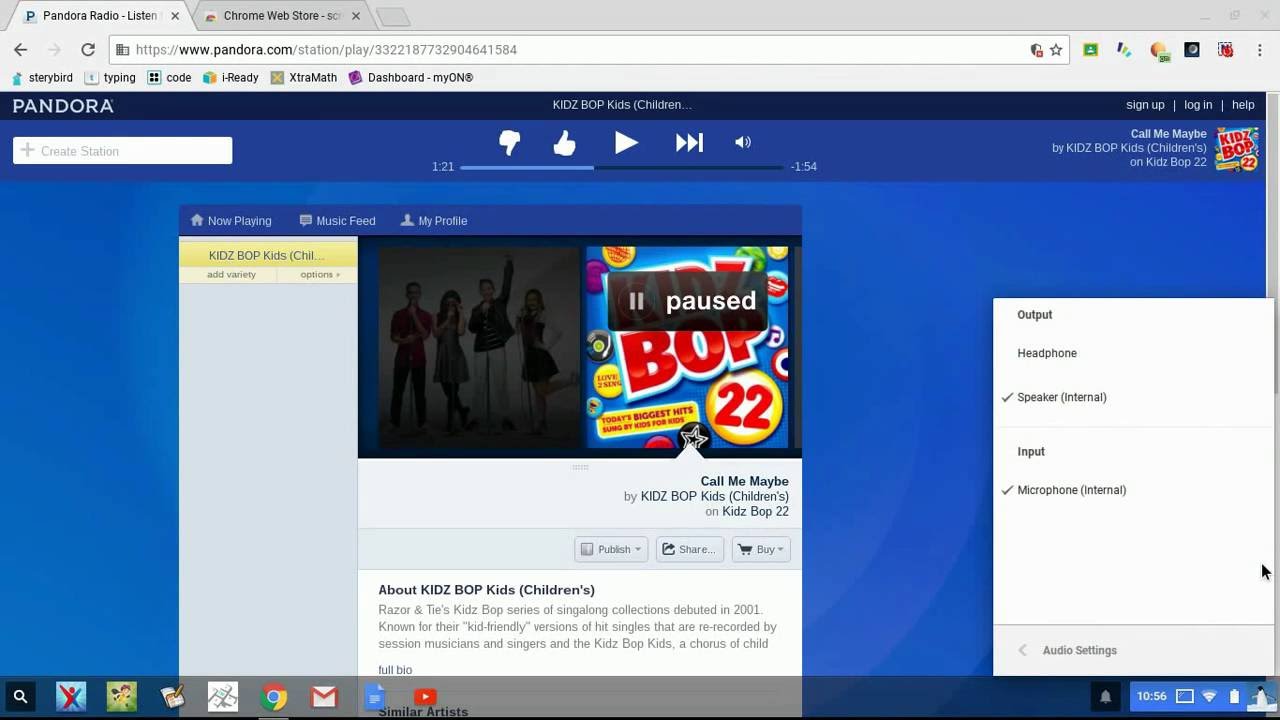Open the Buy dropdown
Screen dimensions: 1280x720
761,549
